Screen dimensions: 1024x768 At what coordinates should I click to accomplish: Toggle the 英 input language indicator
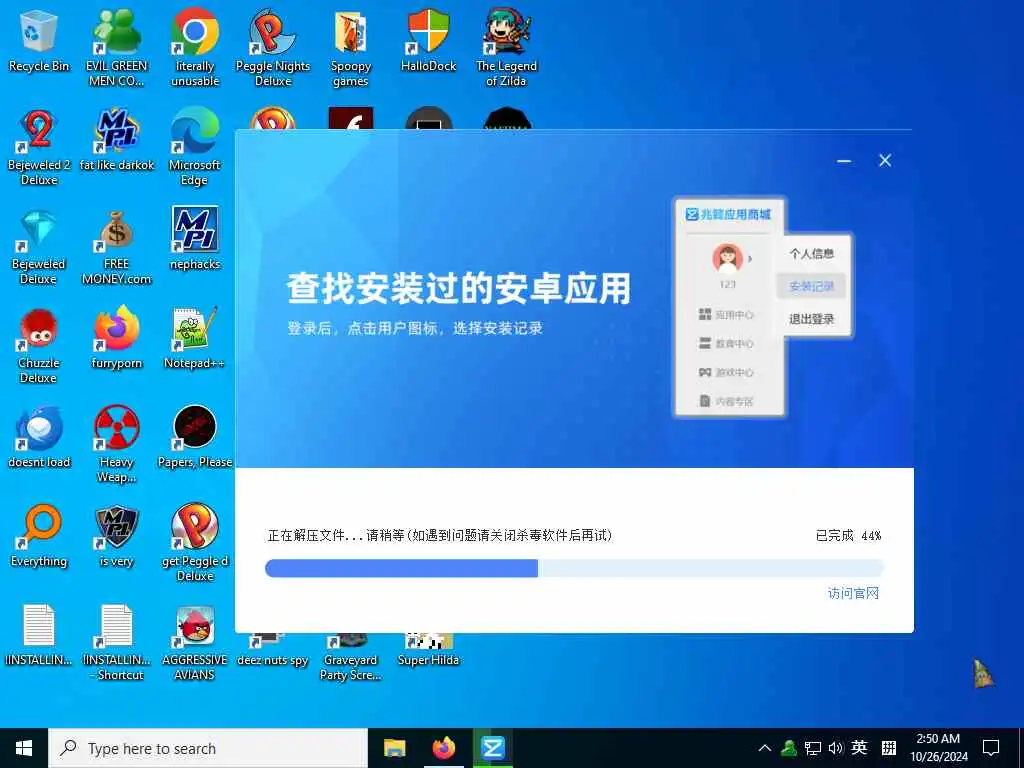(859, 748)
